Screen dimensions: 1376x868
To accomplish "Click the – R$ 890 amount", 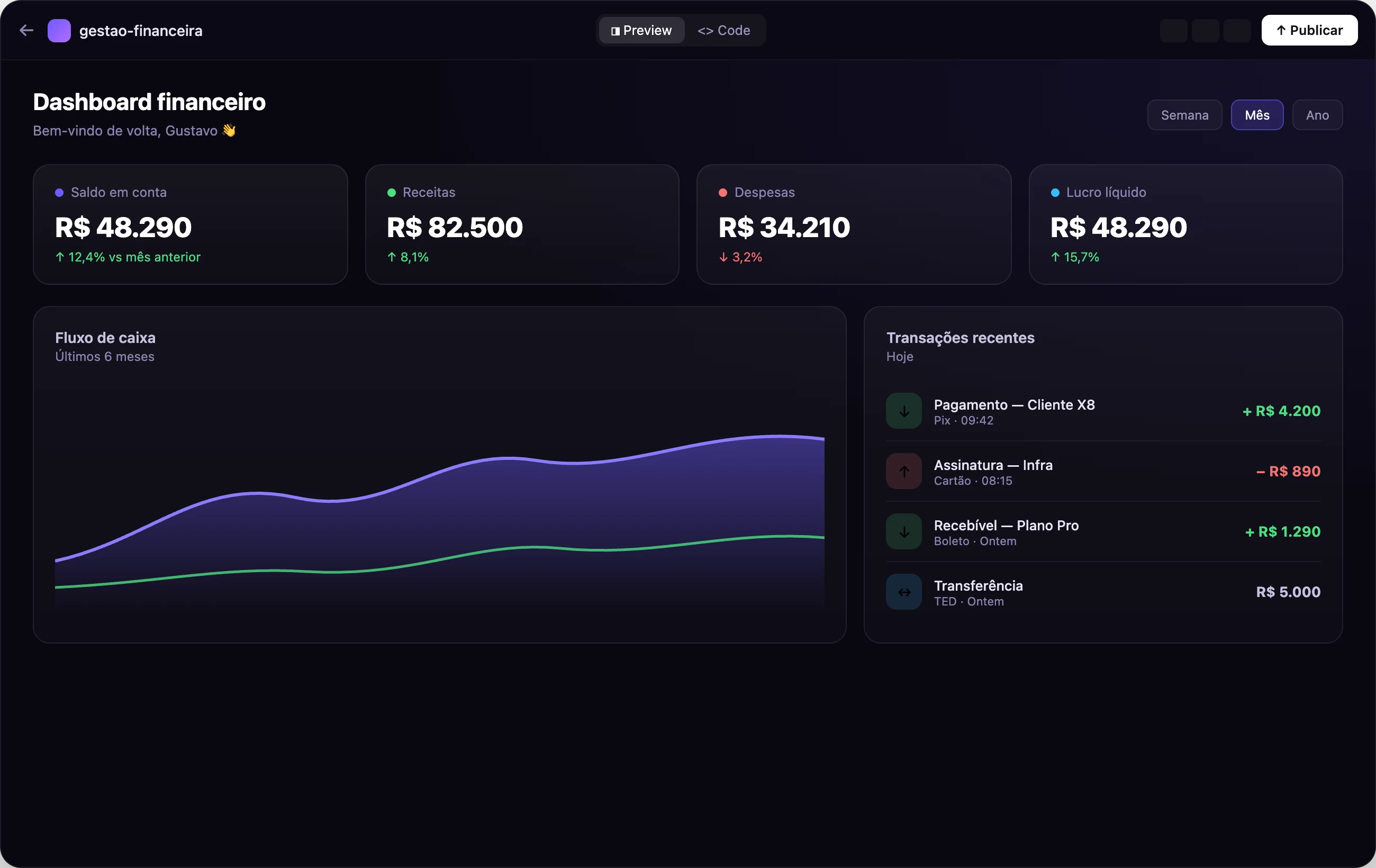I will pyautogui.click(x=1289, y=472).
